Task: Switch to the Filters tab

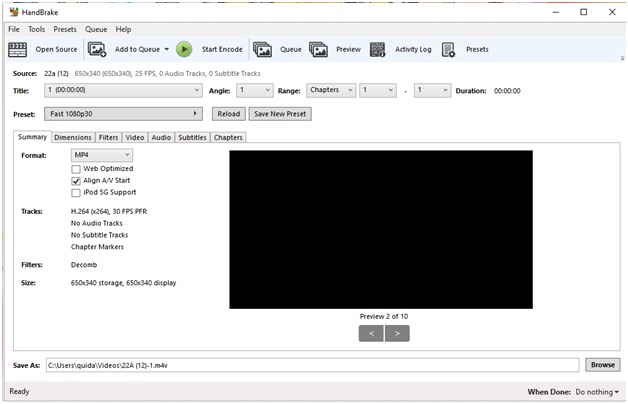Action: click(109, 137)
